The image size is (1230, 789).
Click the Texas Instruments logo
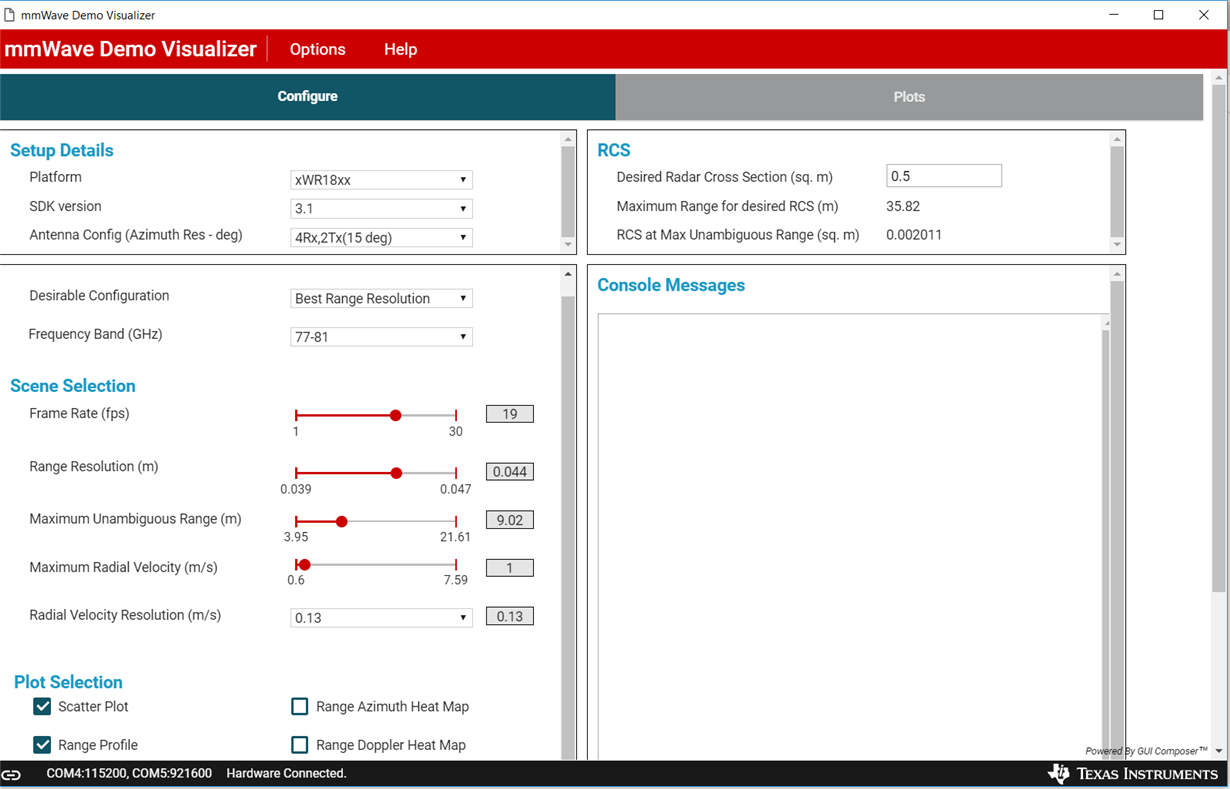[x=1133, y=774]
